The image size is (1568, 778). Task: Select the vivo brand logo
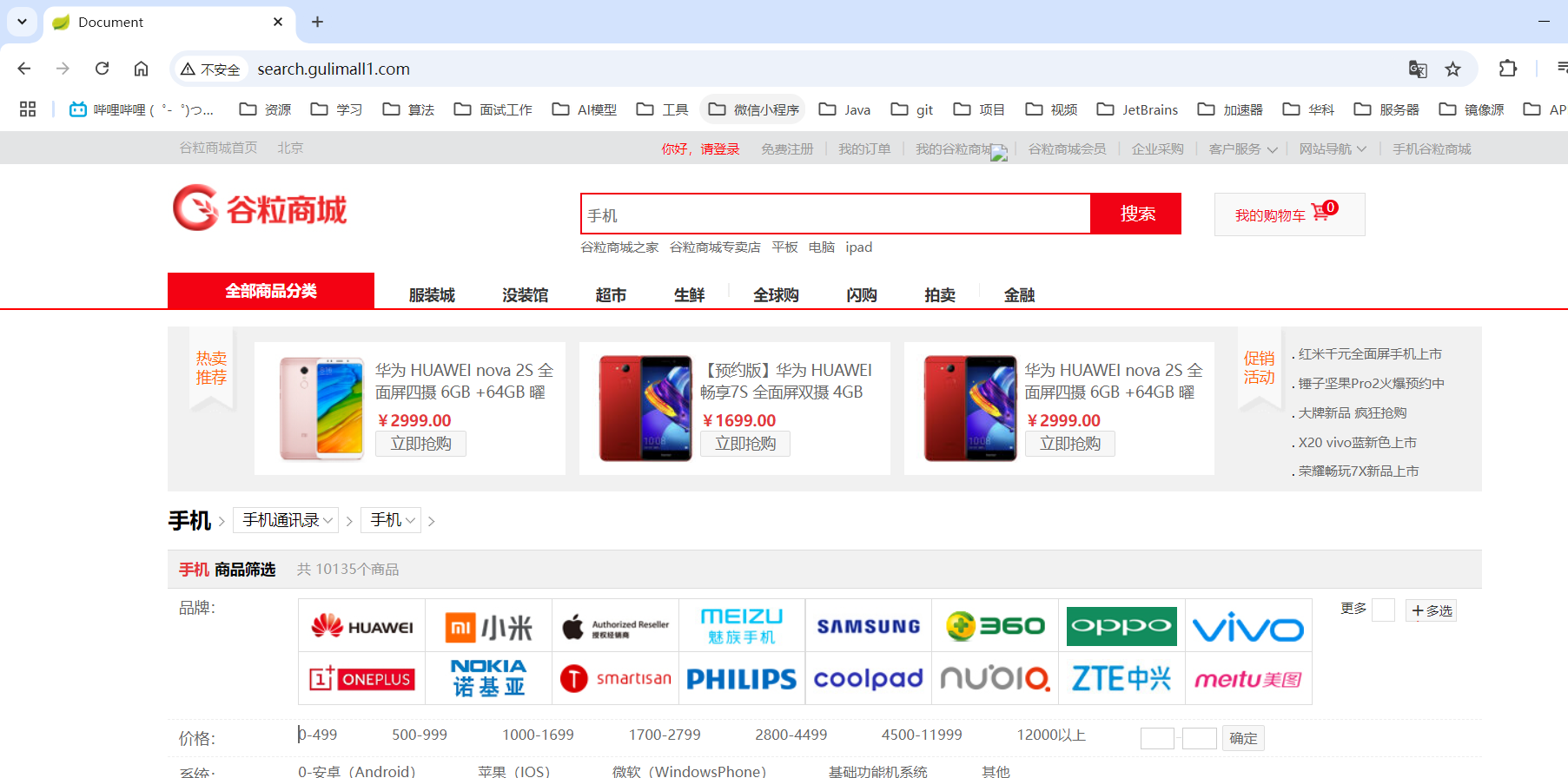1248,626
